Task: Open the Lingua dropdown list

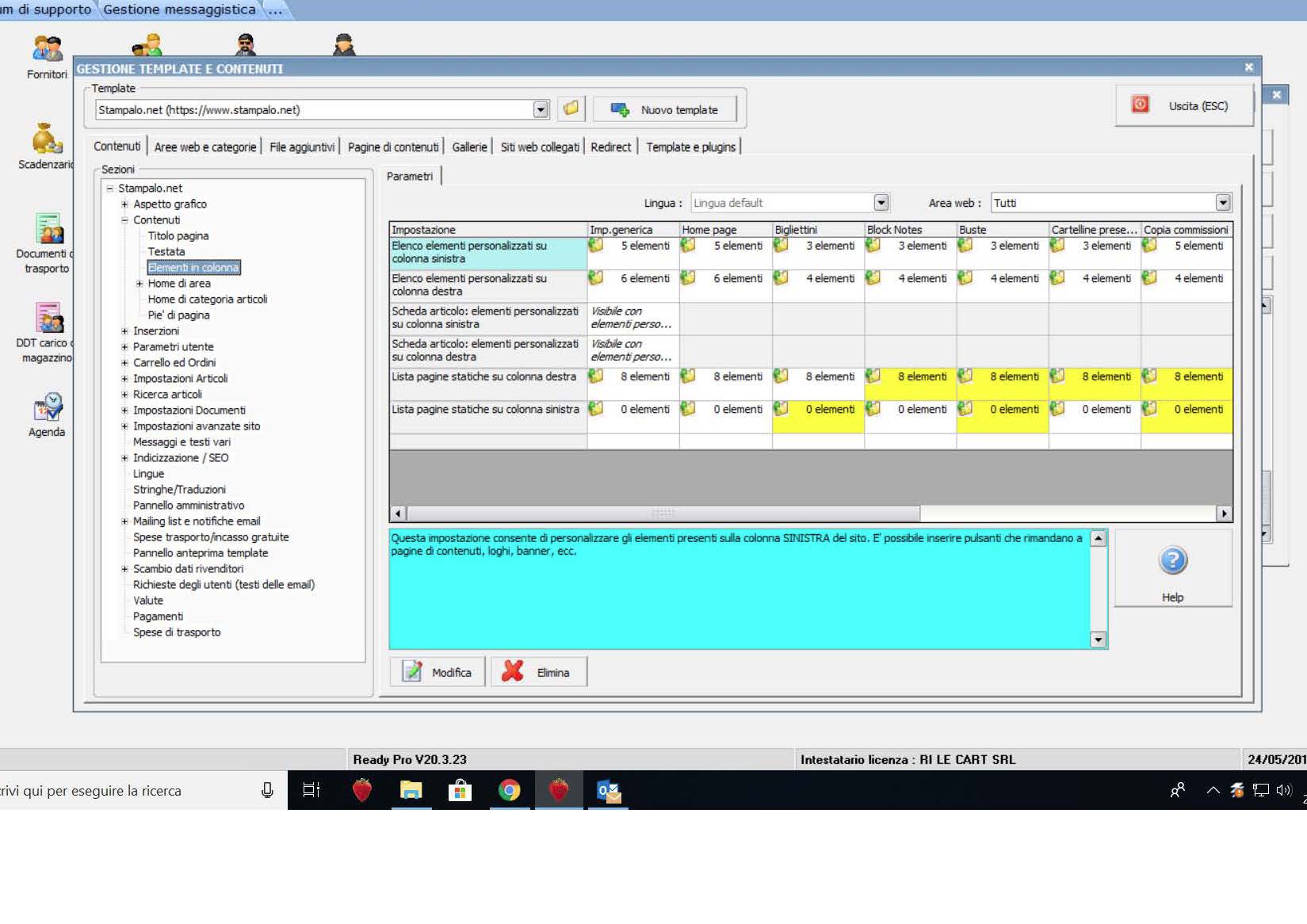Action: point(881,203)
